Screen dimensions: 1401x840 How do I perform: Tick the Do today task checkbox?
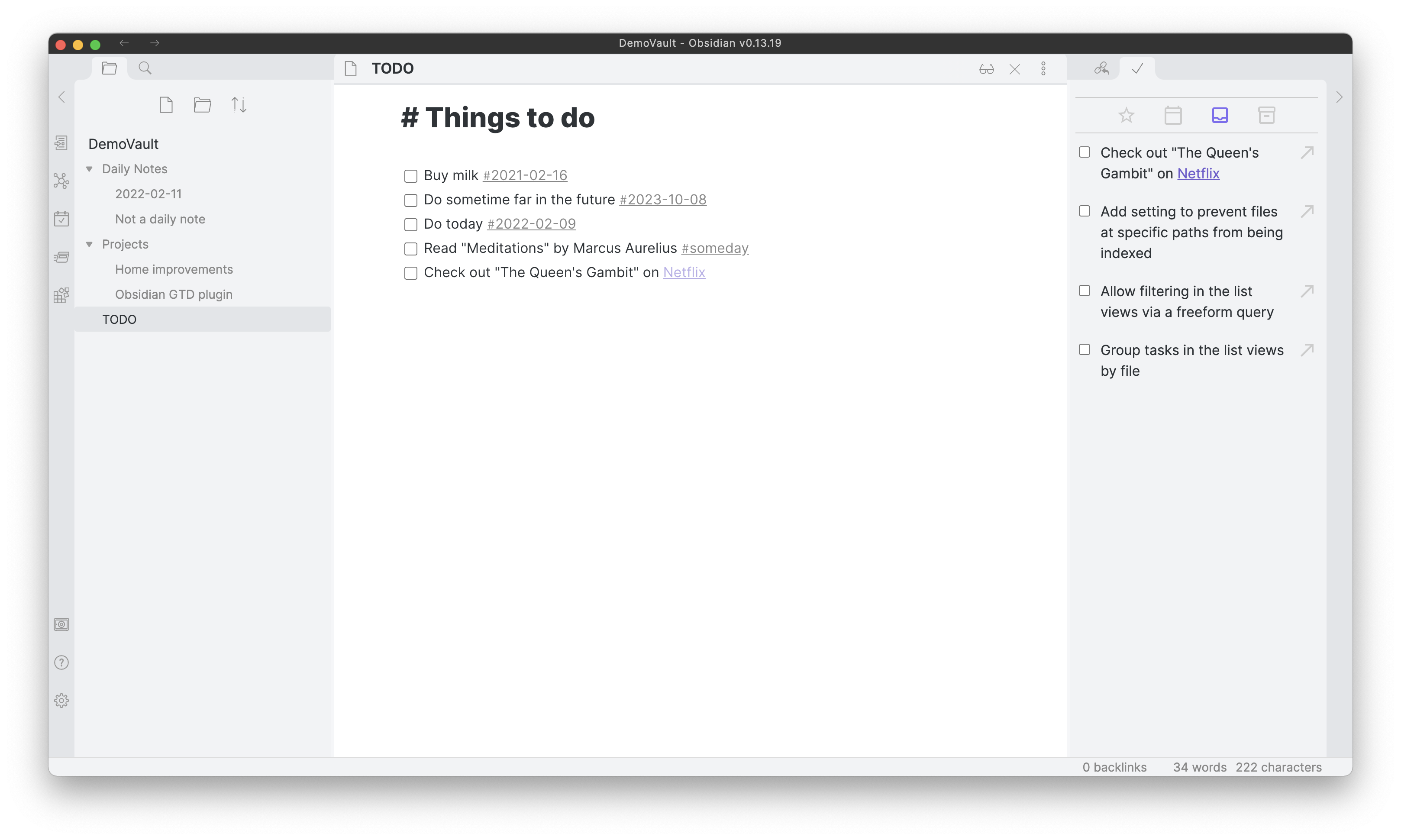pyautogui.click(x=411, y=225)
